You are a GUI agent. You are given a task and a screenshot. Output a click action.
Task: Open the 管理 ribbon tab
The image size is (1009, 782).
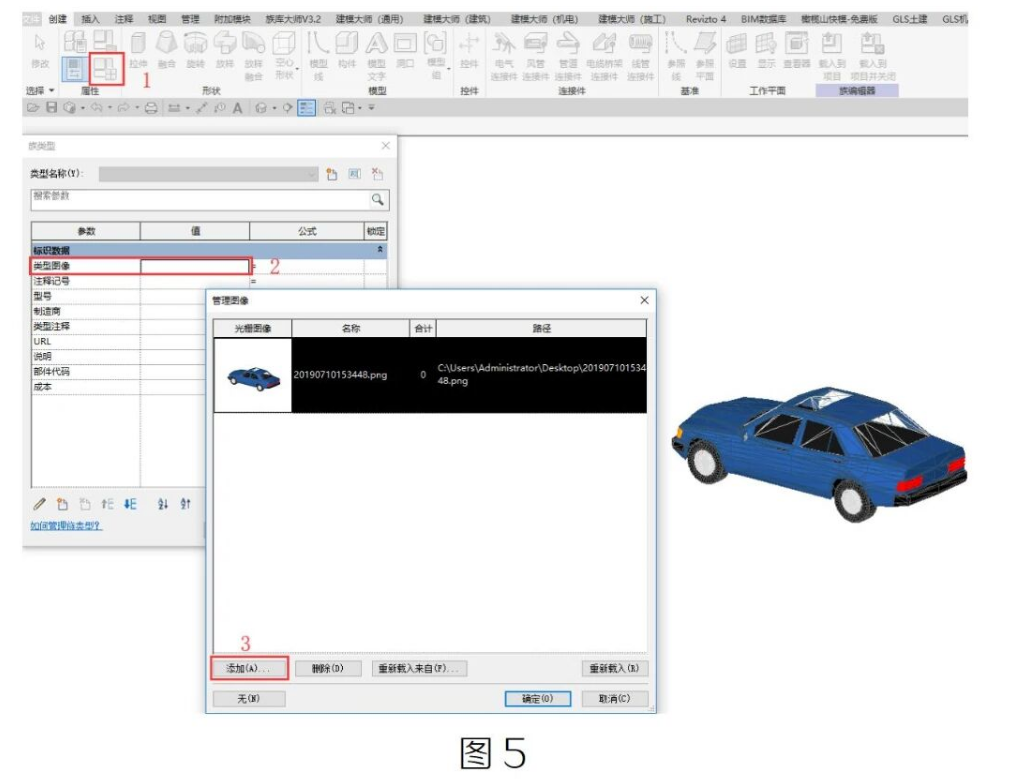click(190, 19)
